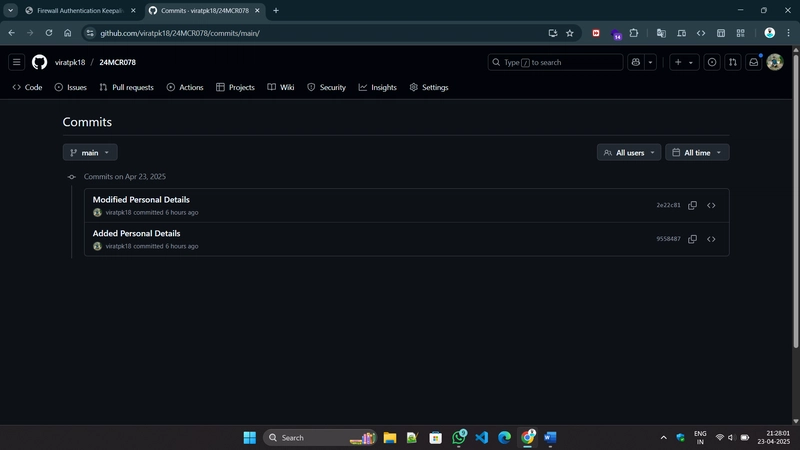Open the GitHub homepage logo

(x=39, y=62)
